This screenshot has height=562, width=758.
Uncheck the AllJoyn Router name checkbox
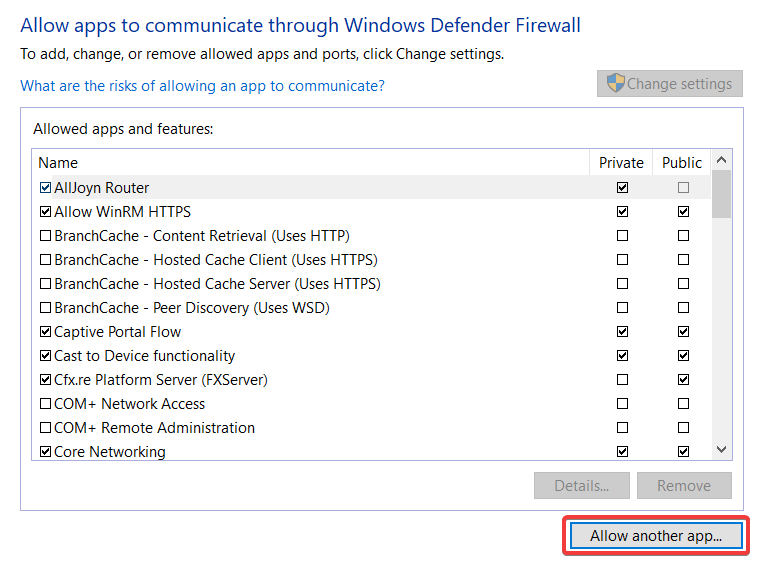45,188
